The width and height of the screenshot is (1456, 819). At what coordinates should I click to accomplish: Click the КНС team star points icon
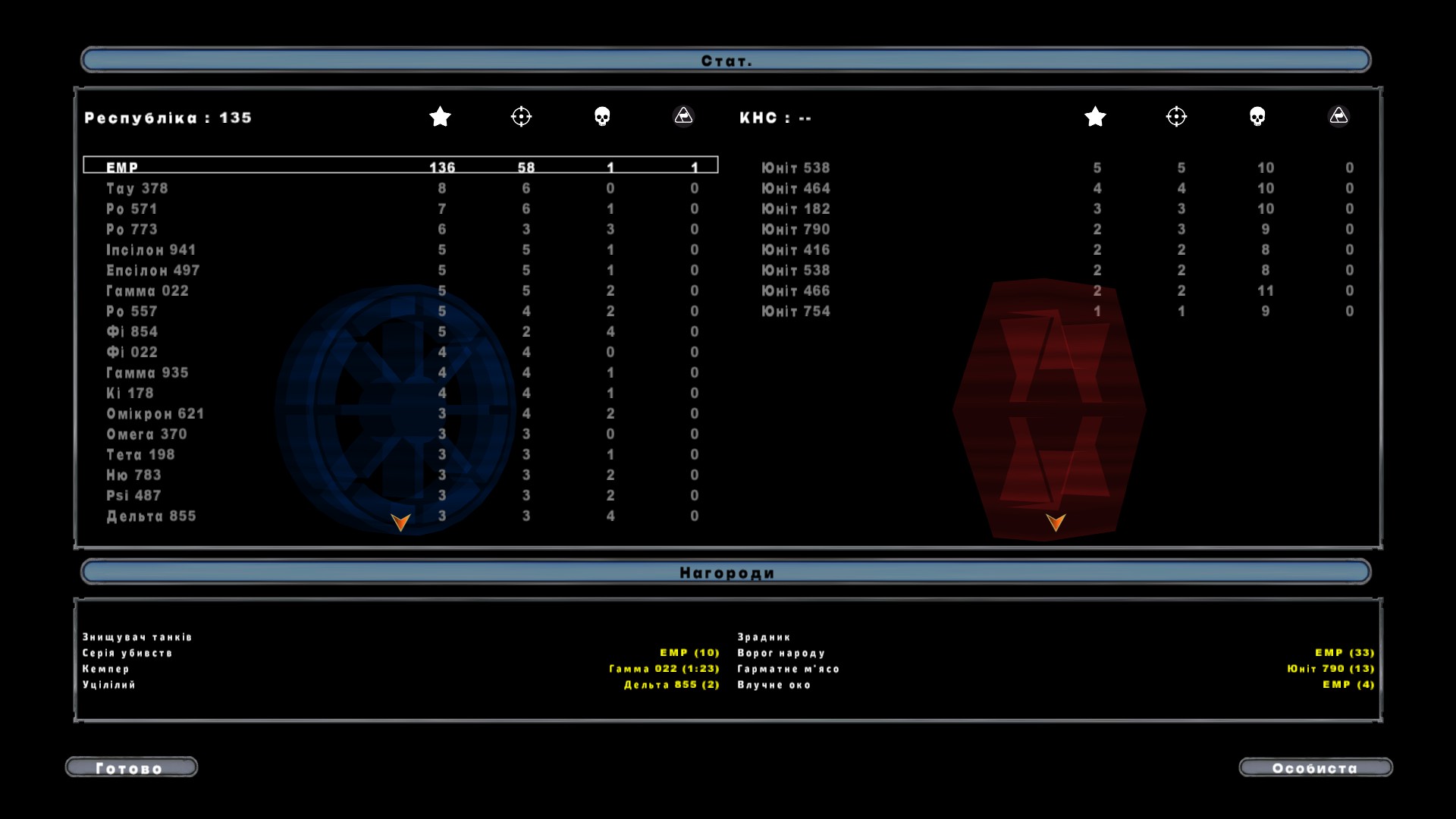[1095, 116]
